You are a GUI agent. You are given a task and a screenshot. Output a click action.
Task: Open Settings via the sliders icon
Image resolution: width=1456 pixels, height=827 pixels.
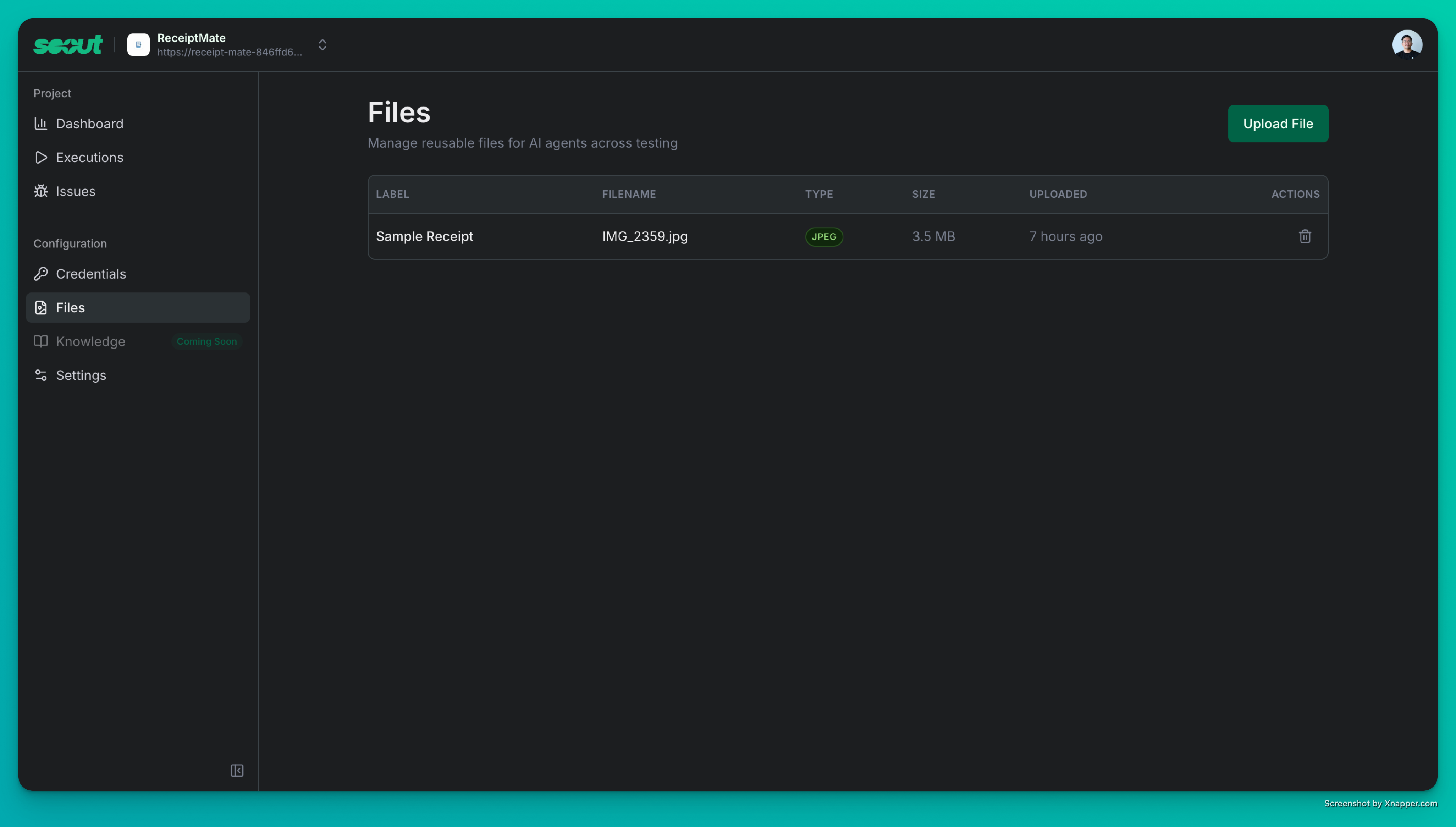click(x=42, y=375)
